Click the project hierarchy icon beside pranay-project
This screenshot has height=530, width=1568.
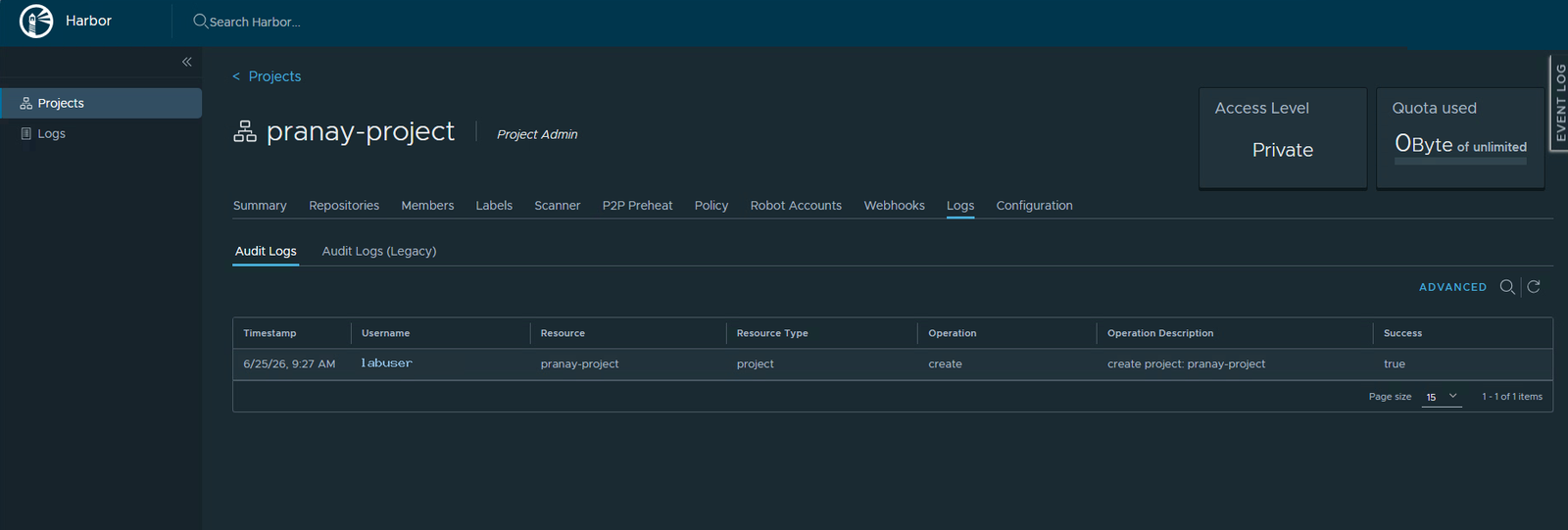245,131
